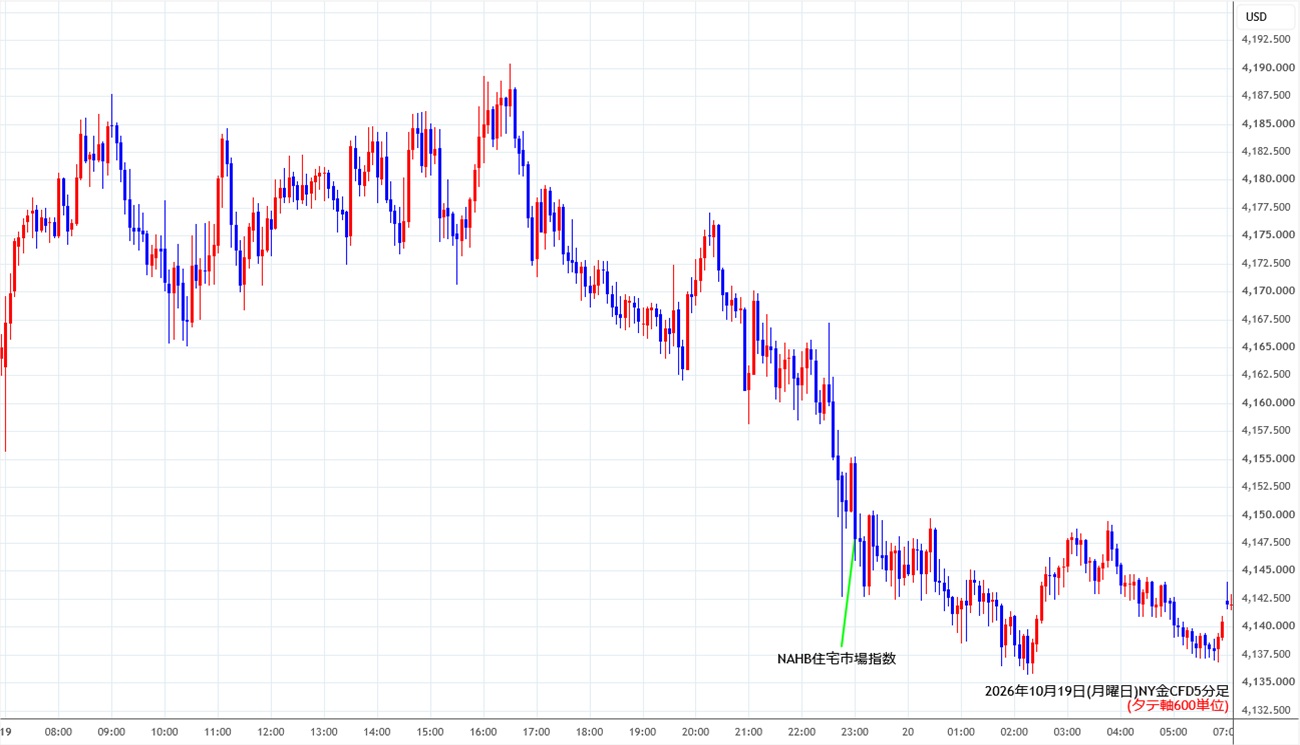1300x745 pixels.
Task: Click the 2026年10月19日 NY金CFD5分足 caption
Action: 1106,691
